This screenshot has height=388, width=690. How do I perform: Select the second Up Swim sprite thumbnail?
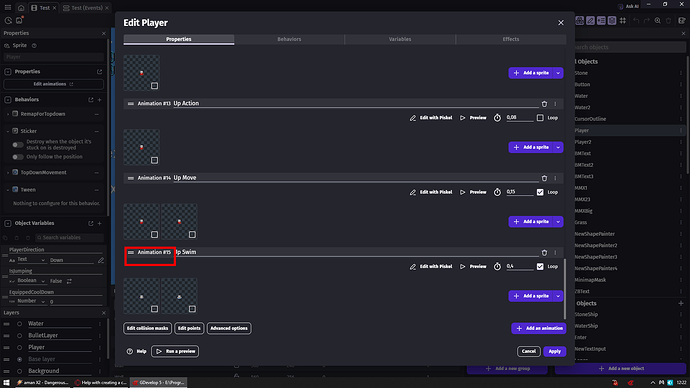tap(179, 296)
